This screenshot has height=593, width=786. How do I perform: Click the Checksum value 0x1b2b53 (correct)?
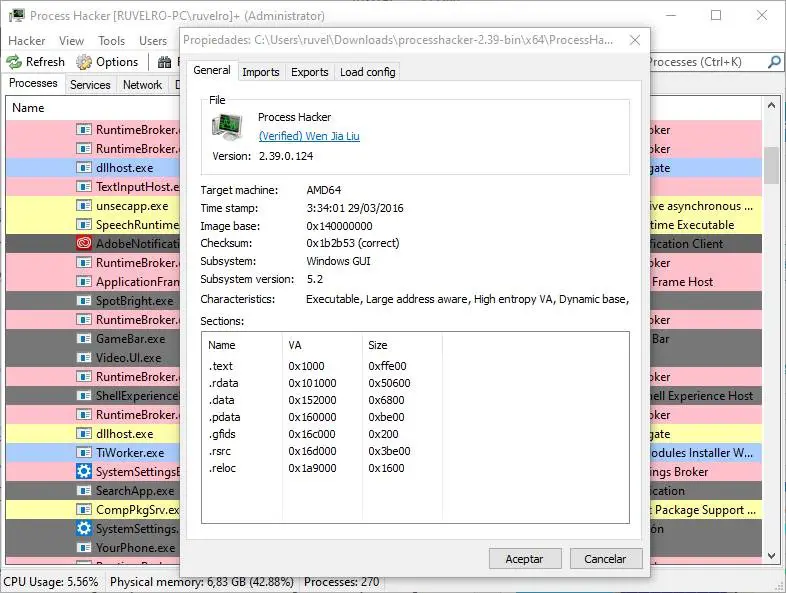pos(353,243)
